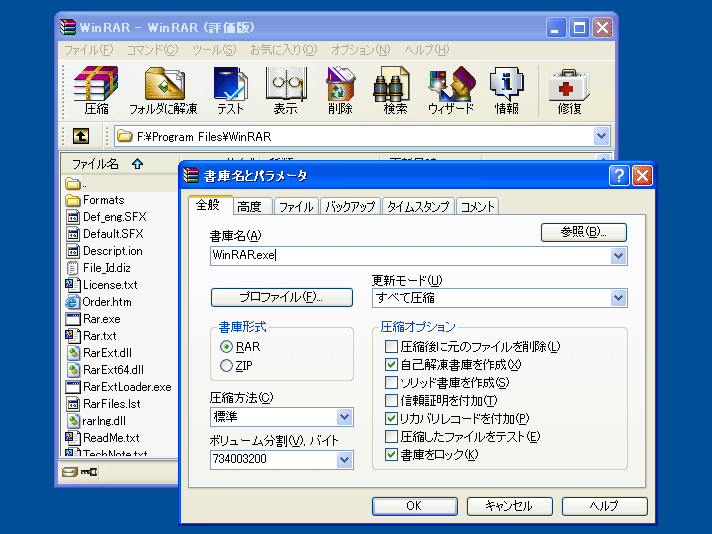Uncheck 自己解凍書庫を作成 checkbox

point(391,365)
